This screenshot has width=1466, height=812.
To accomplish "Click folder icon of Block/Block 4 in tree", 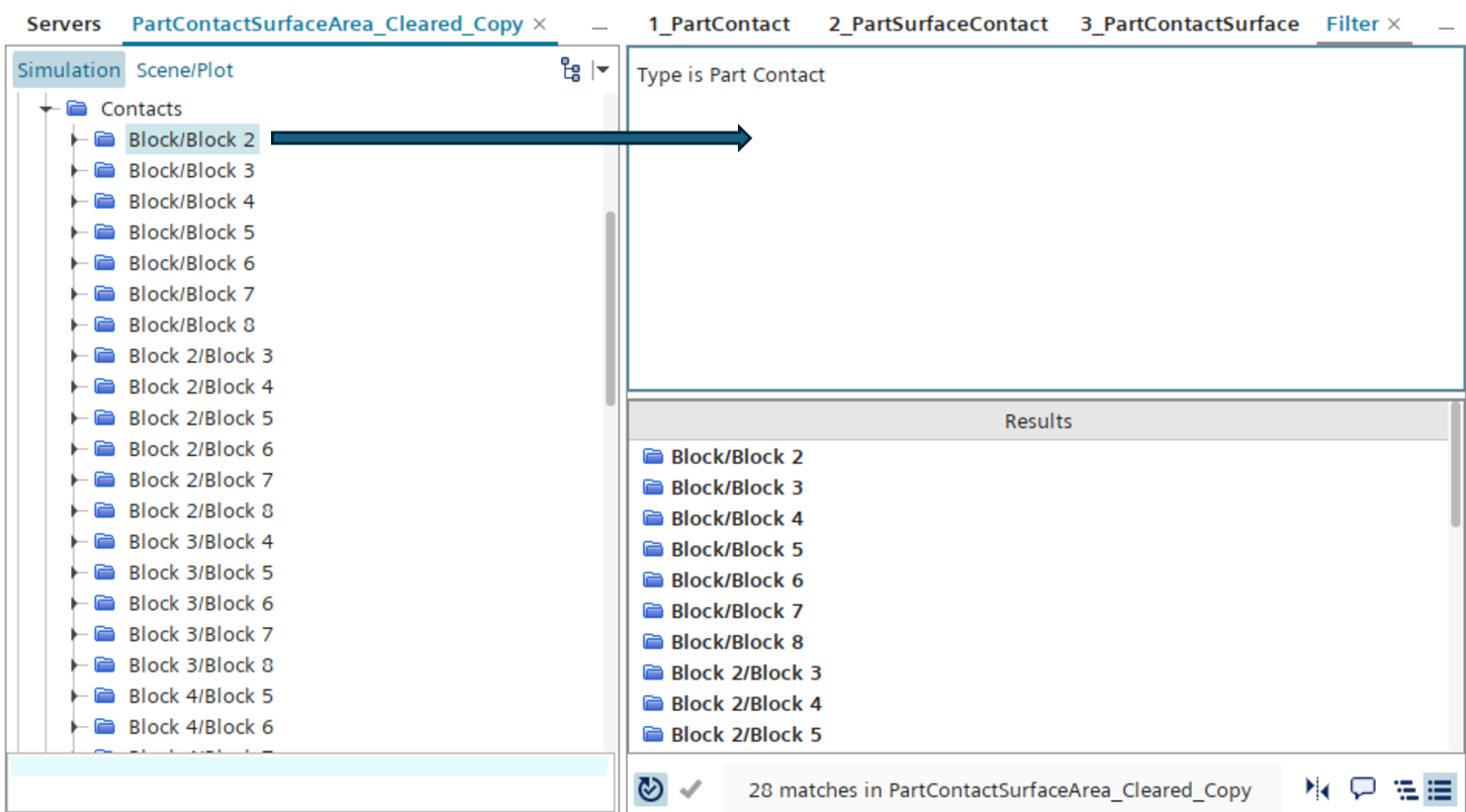I will tap(105, 201).
